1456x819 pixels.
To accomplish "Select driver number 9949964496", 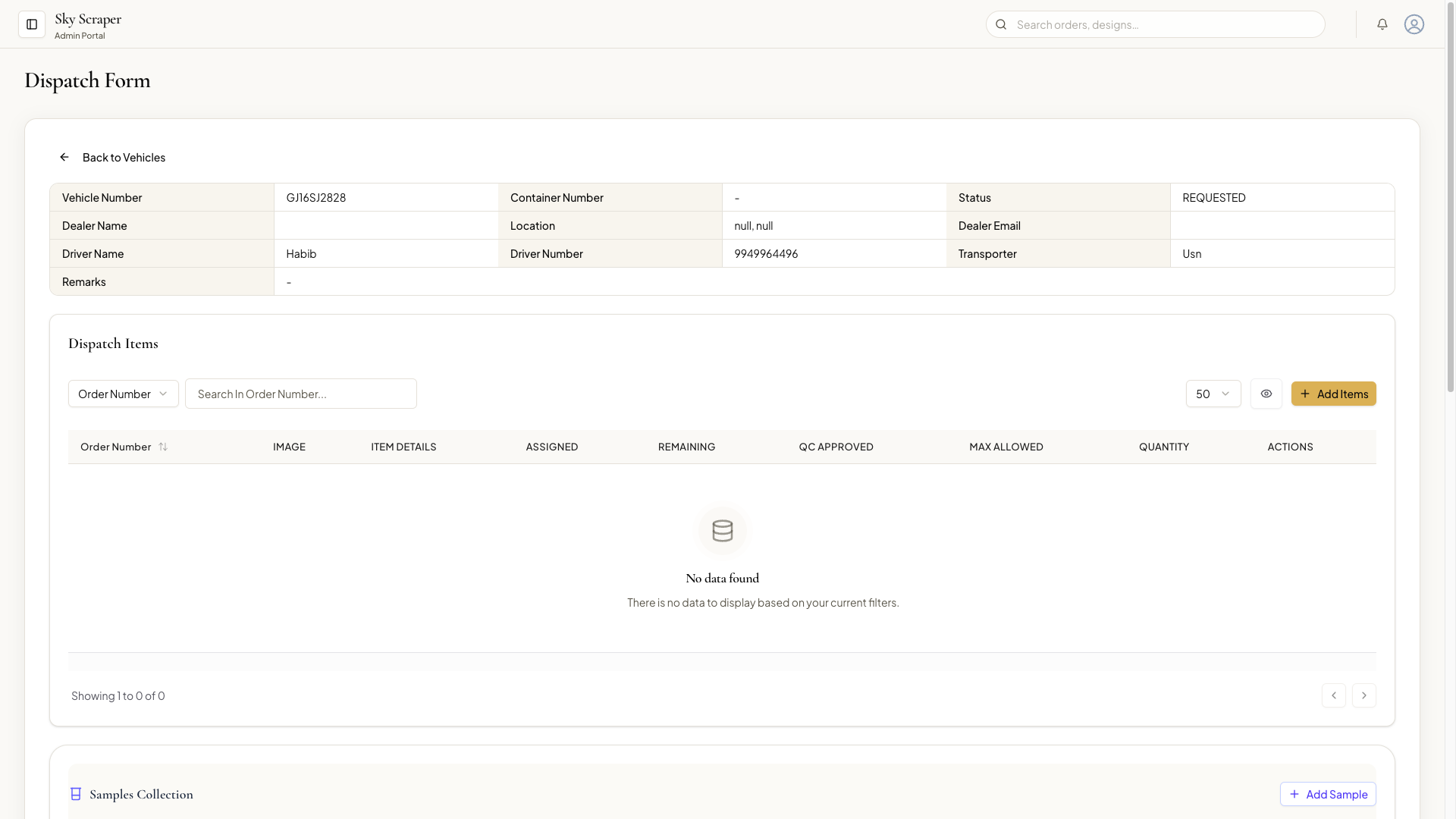I will 766,253.
